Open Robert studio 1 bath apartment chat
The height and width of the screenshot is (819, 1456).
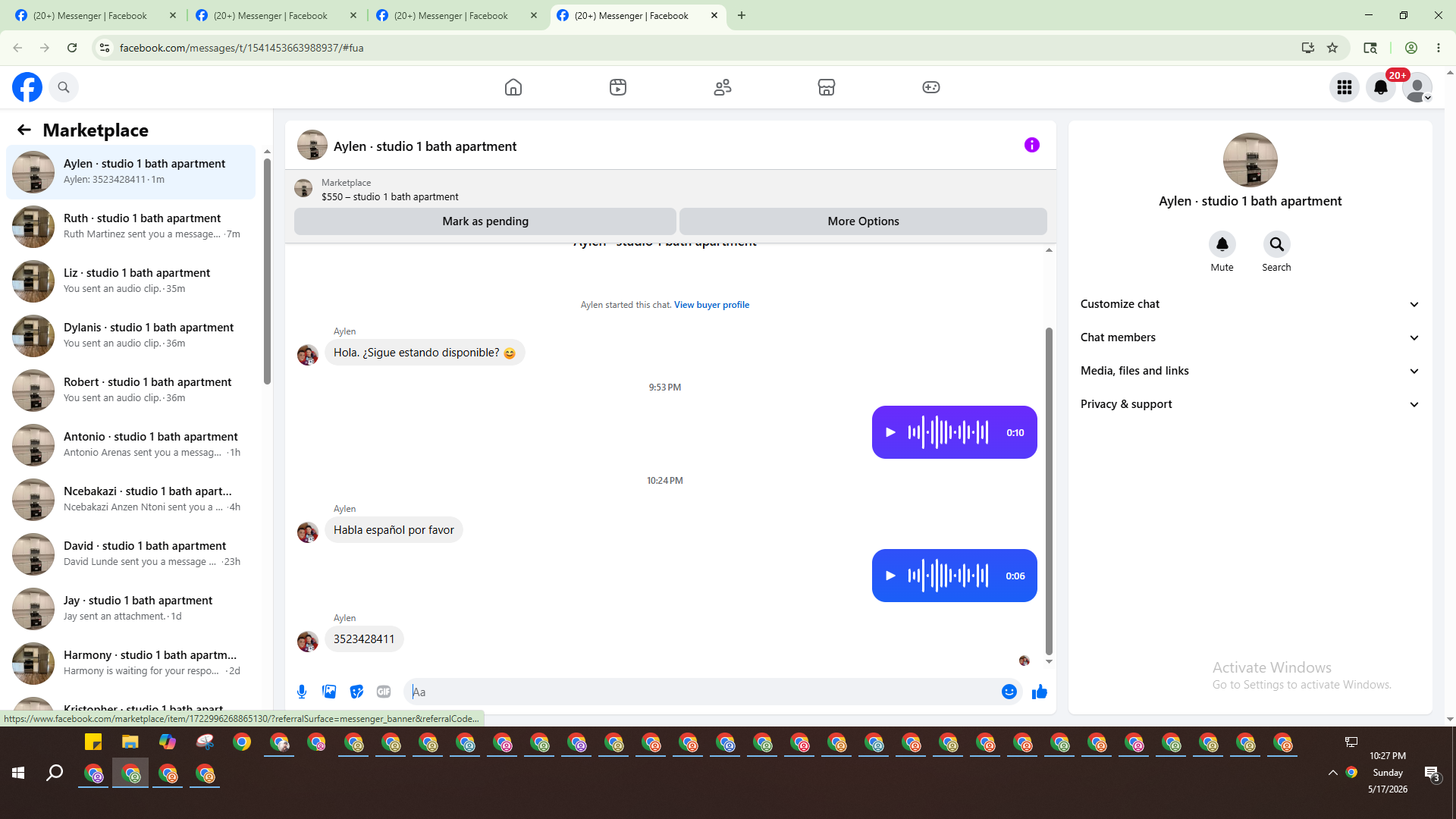coord(130,391)
